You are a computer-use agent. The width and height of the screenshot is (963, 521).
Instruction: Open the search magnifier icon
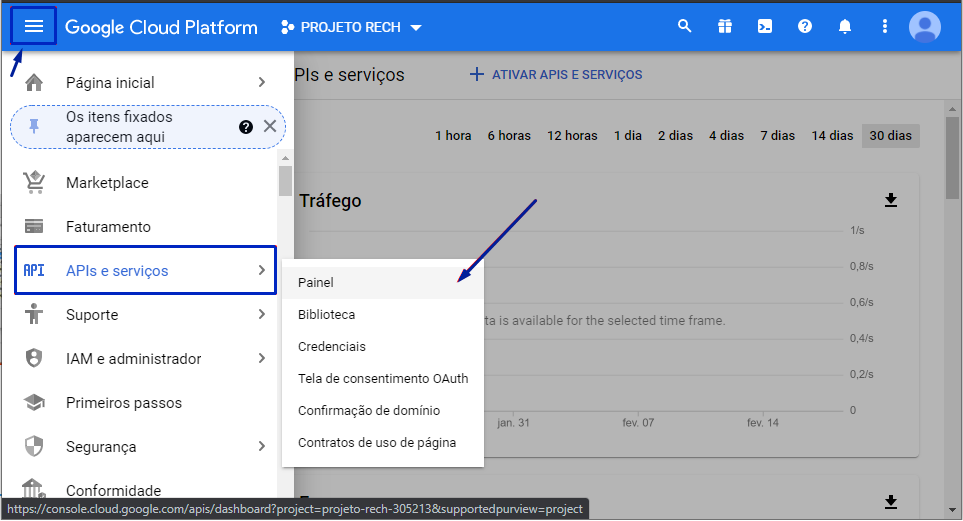[685, 27]
